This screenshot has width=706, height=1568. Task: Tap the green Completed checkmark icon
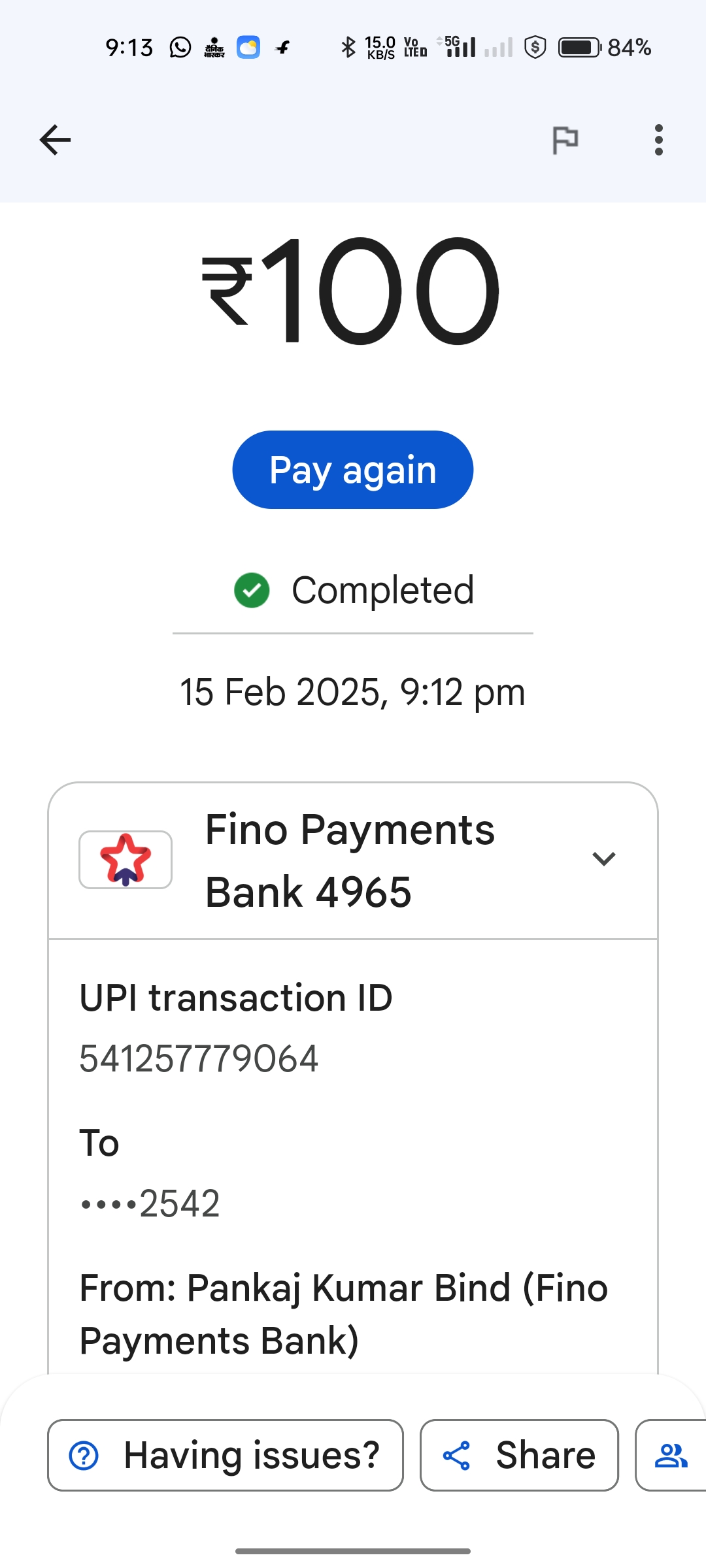click(x=252, y=591)
